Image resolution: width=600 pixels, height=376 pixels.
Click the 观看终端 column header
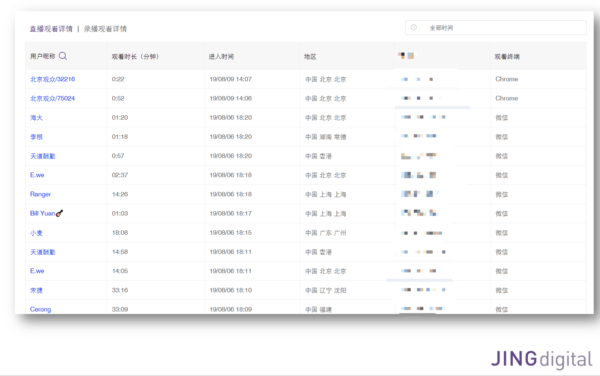pos(507,57)
